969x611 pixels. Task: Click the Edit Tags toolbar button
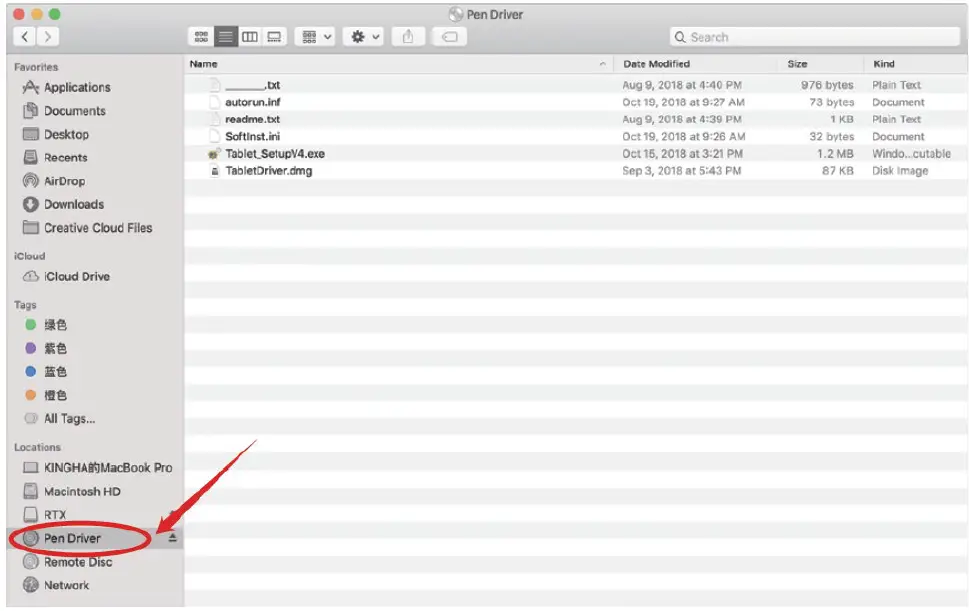pyautogui.click(x=449, y=37)
